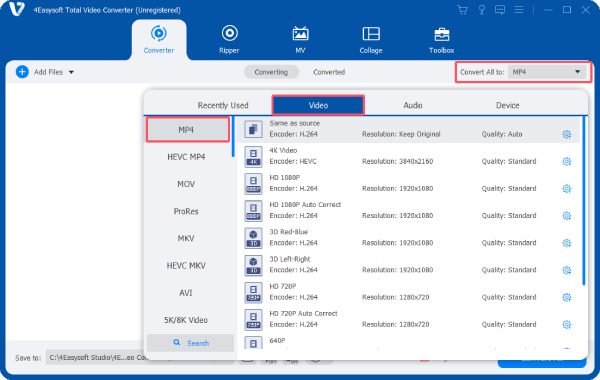
Task: Click the 4K Video preset icon
Action: coord(253,157)
